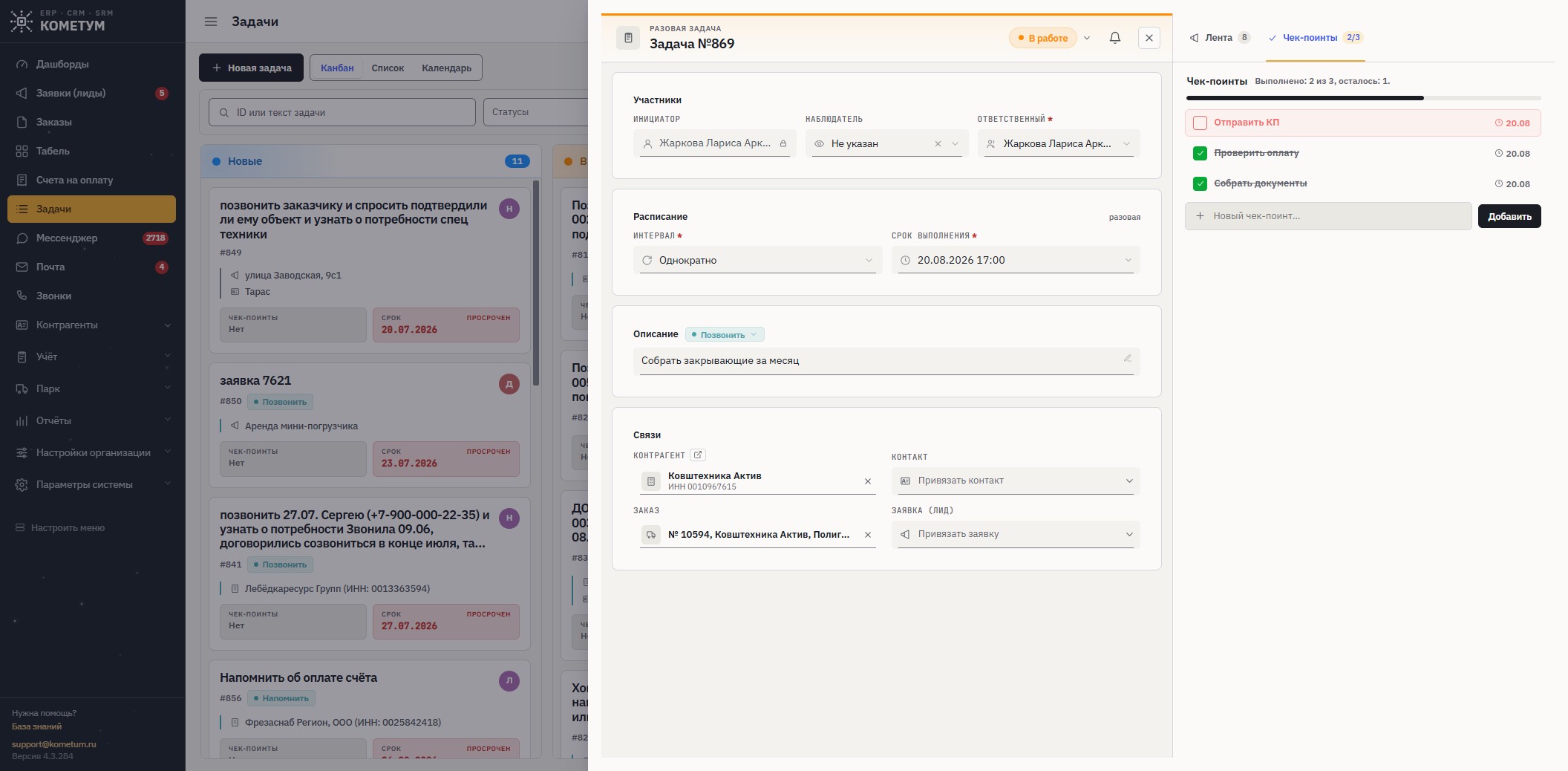The image size is (1568, 771).
Task: Remove linked order № 10594 with X icon
Action: pyautogui.click(x=867, y=535)
